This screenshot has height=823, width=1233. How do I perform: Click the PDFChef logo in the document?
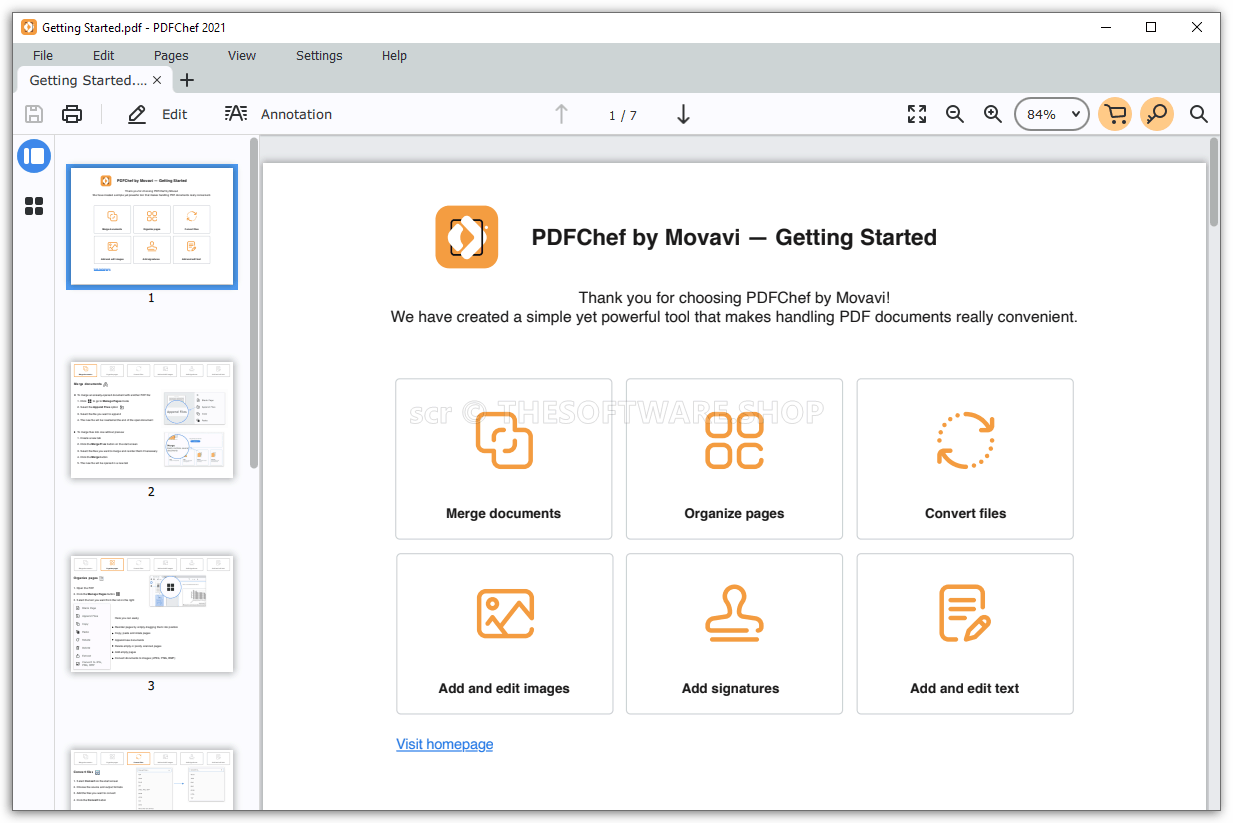[466, 237]
